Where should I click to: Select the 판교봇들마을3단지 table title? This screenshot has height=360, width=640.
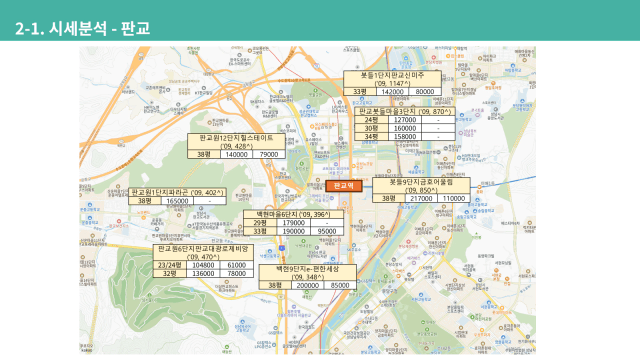coord(404,111)
